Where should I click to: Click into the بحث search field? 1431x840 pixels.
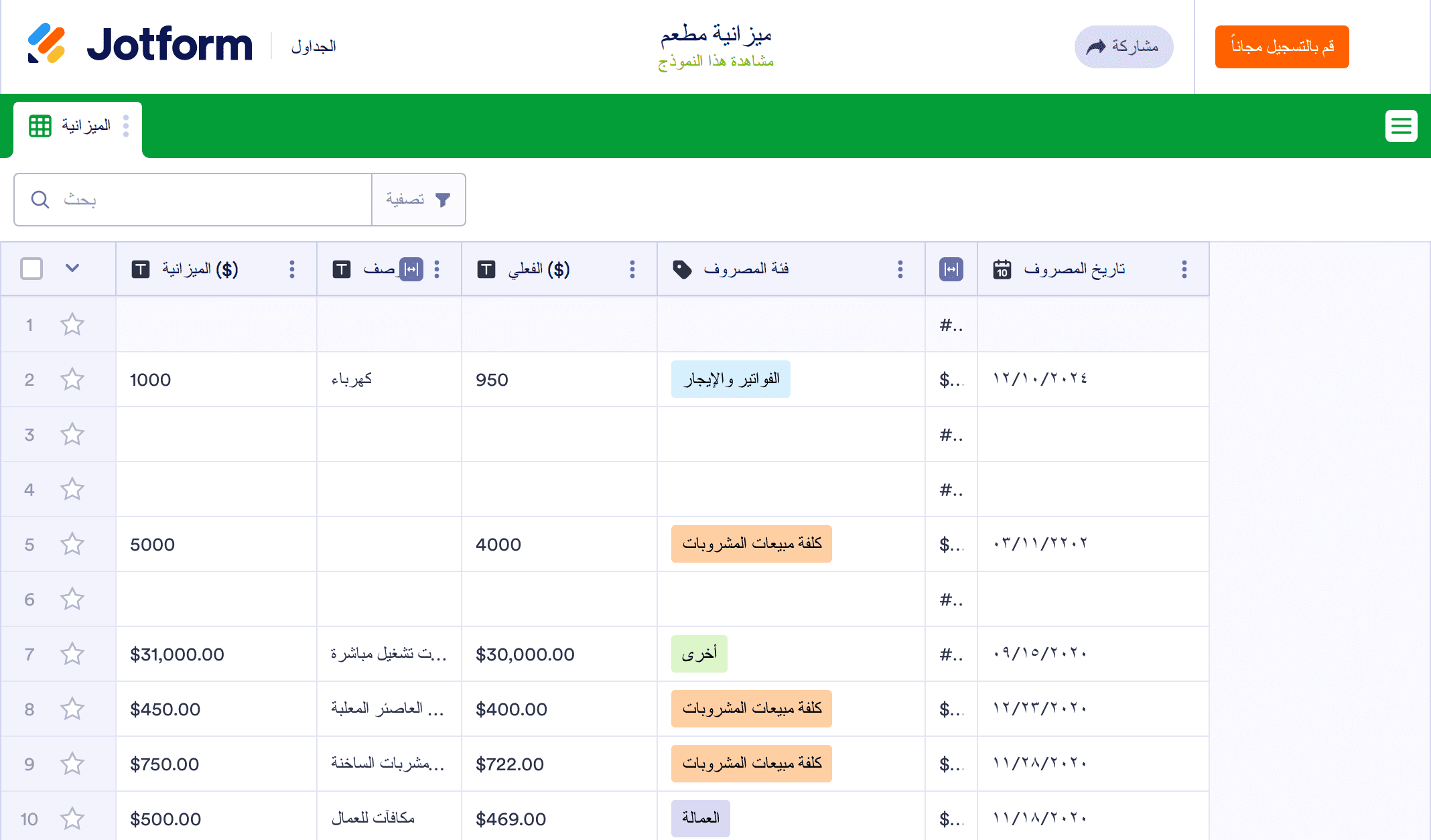click(x=201, y=200)
